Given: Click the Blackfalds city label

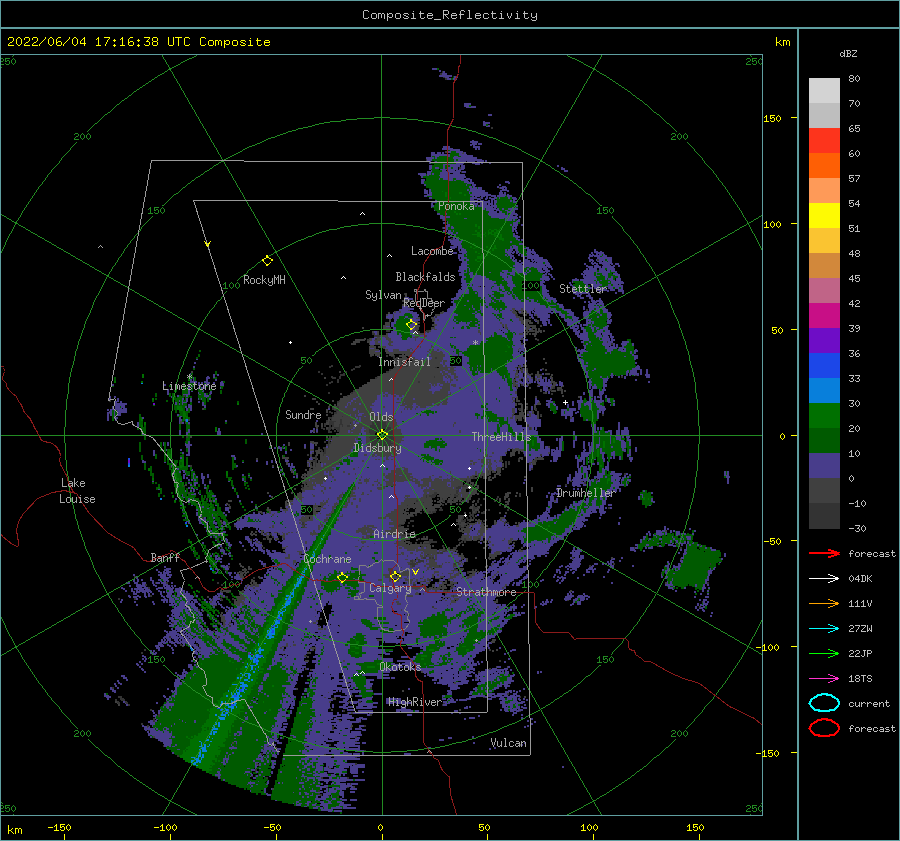Looking at the screenshot, I should click(425, 277).
